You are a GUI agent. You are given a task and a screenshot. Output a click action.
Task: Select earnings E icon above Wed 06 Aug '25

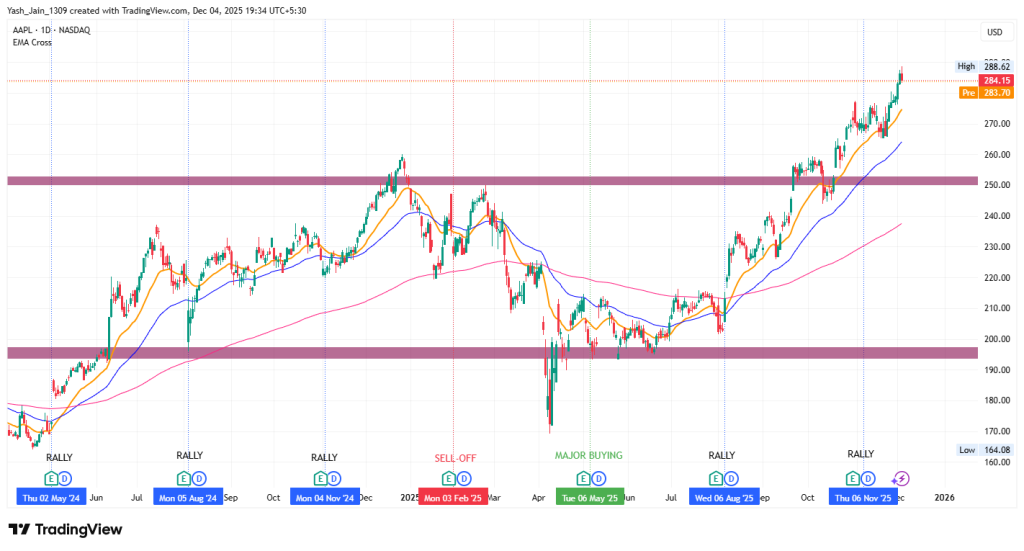click(716, 479)
